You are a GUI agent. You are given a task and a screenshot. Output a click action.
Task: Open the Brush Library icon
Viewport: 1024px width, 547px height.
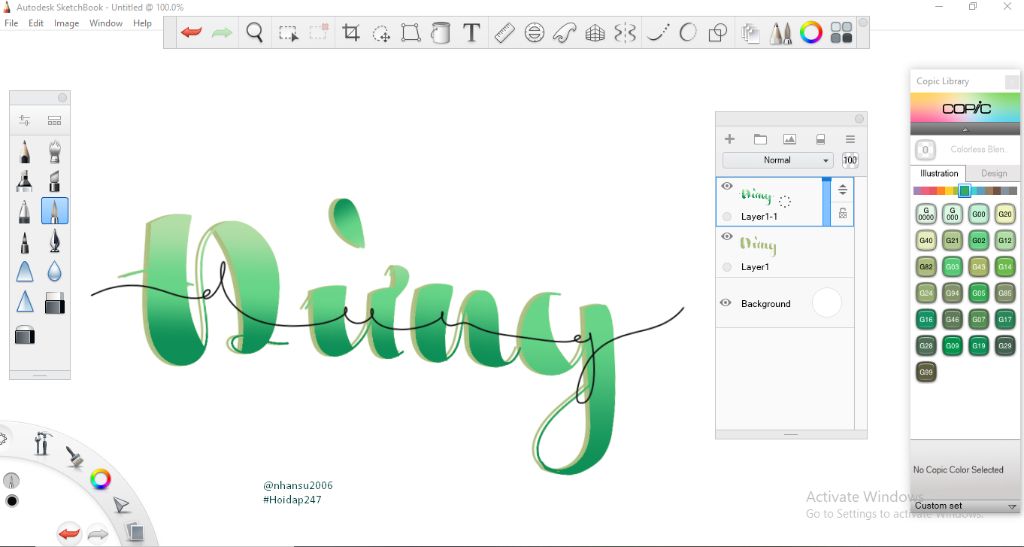point(54,120)
